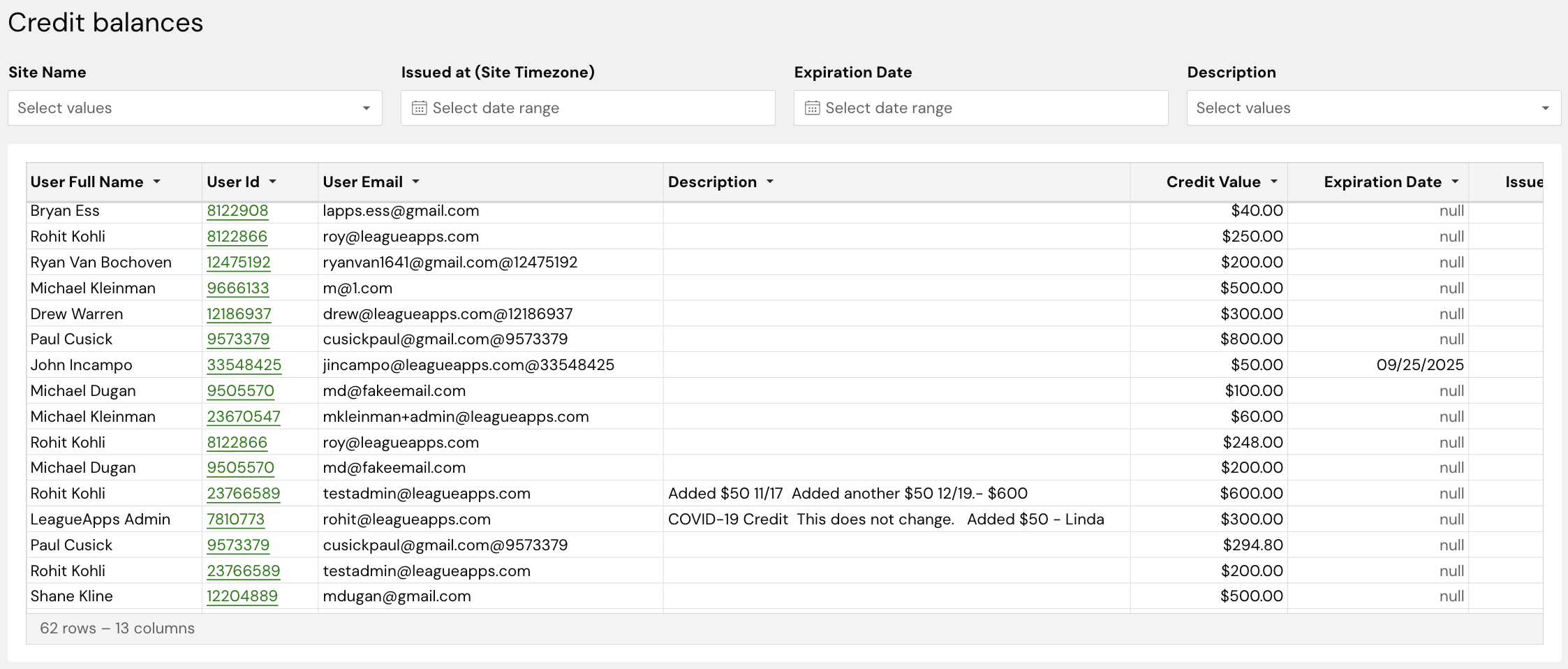Click the '62 rows – 13 columns' status text
1568x669 pixels.
point(117,628)
